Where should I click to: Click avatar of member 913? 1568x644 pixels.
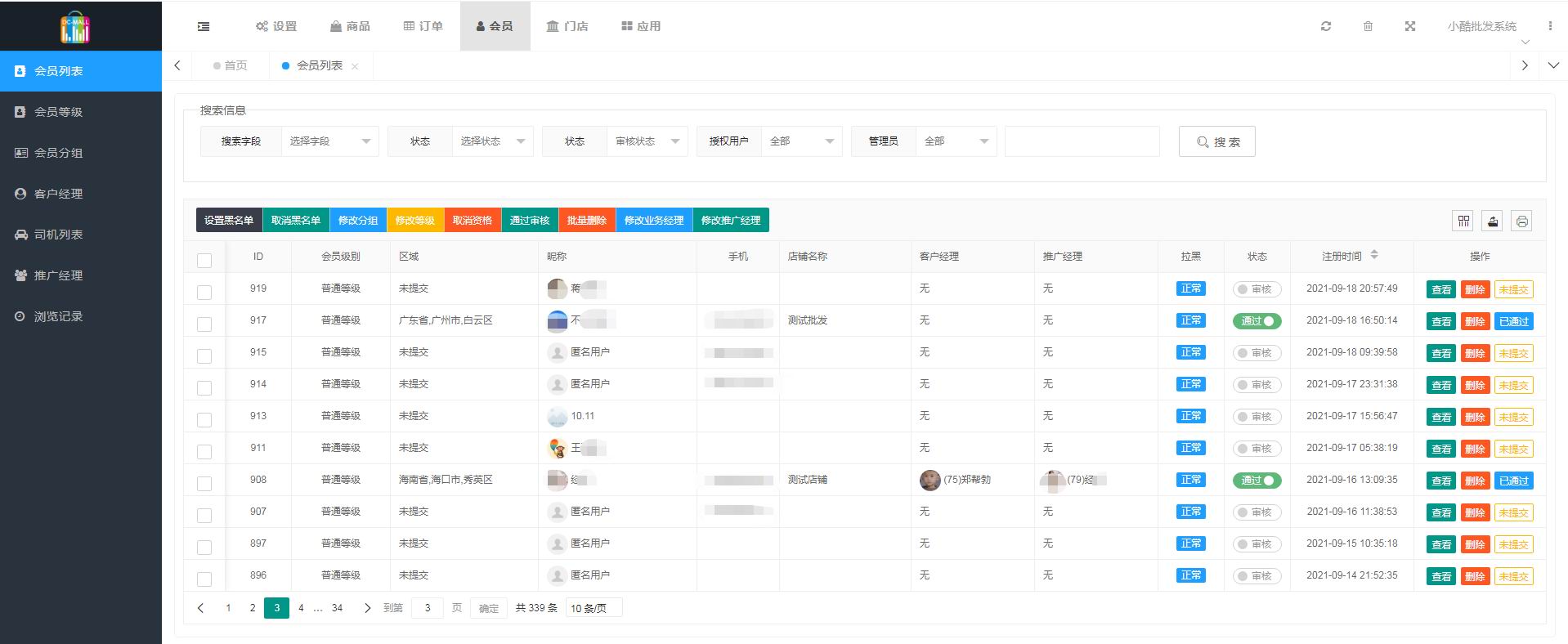(557, 416)
